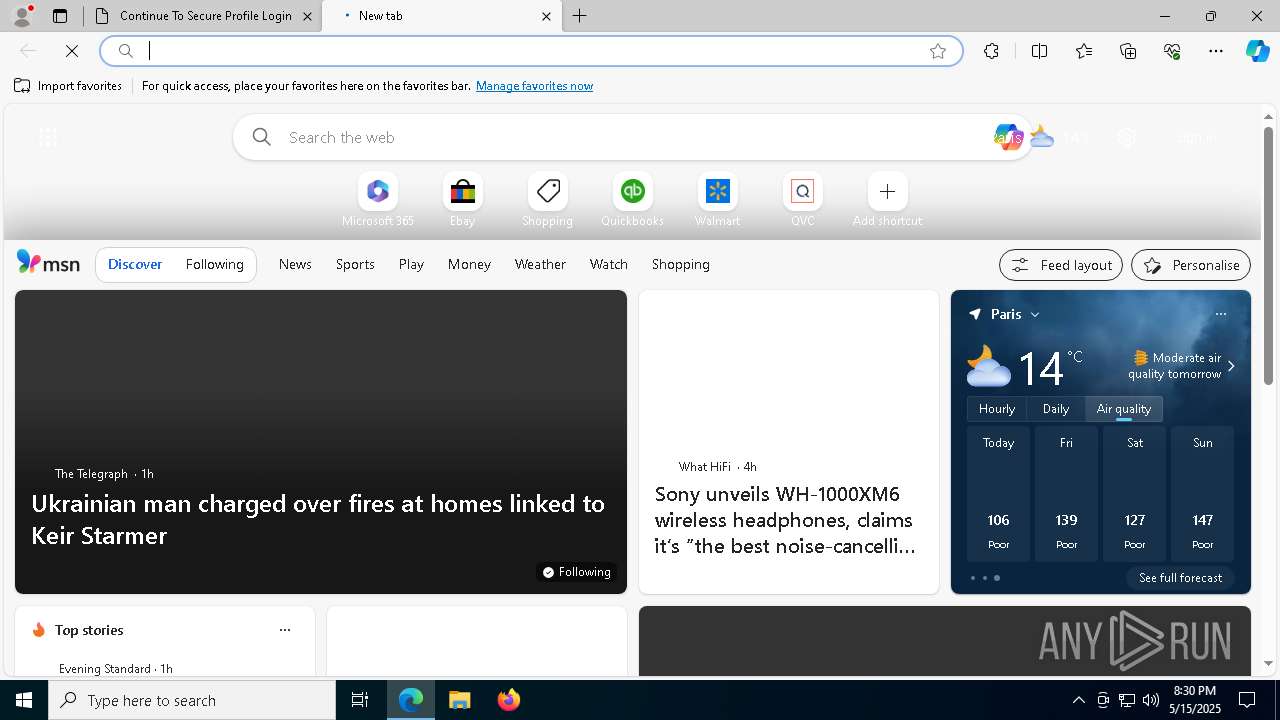Viewport: 1280px width, 720px height.
Task: Open Task View on the taskbar
Action: tap(360, 700)
